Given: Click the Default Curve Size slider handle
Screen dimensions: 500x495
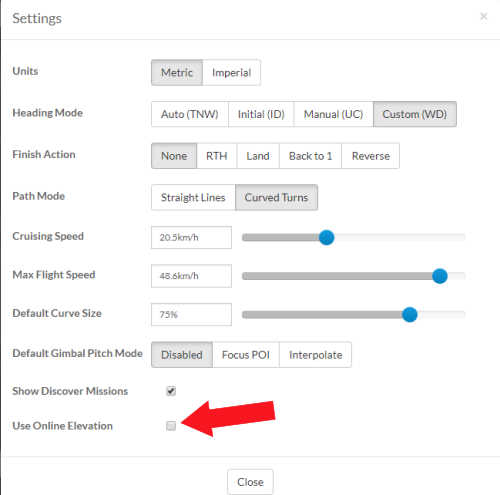Looking at the screenshot, I should [x=410, y=314].
